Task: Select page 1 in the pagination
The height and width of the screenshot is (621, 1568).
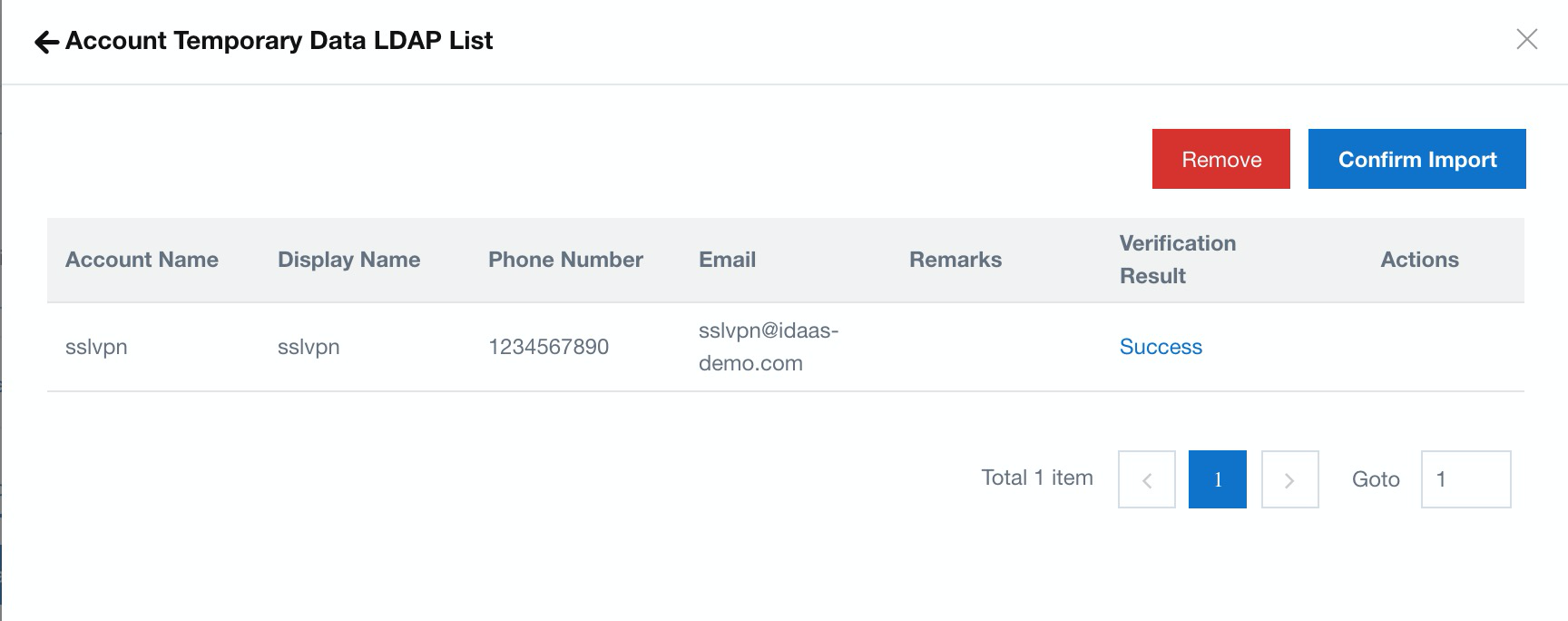Action: 1218,479
